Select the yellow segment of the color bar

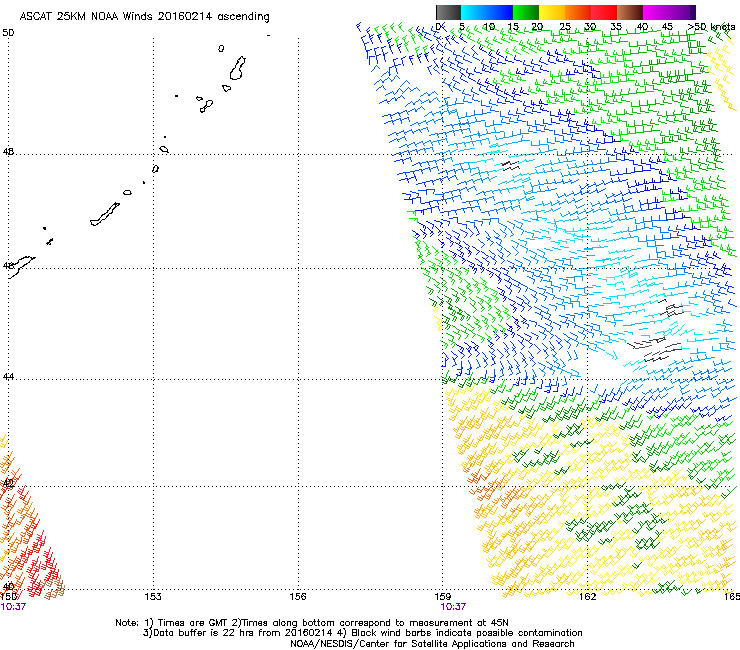(552, 12)
